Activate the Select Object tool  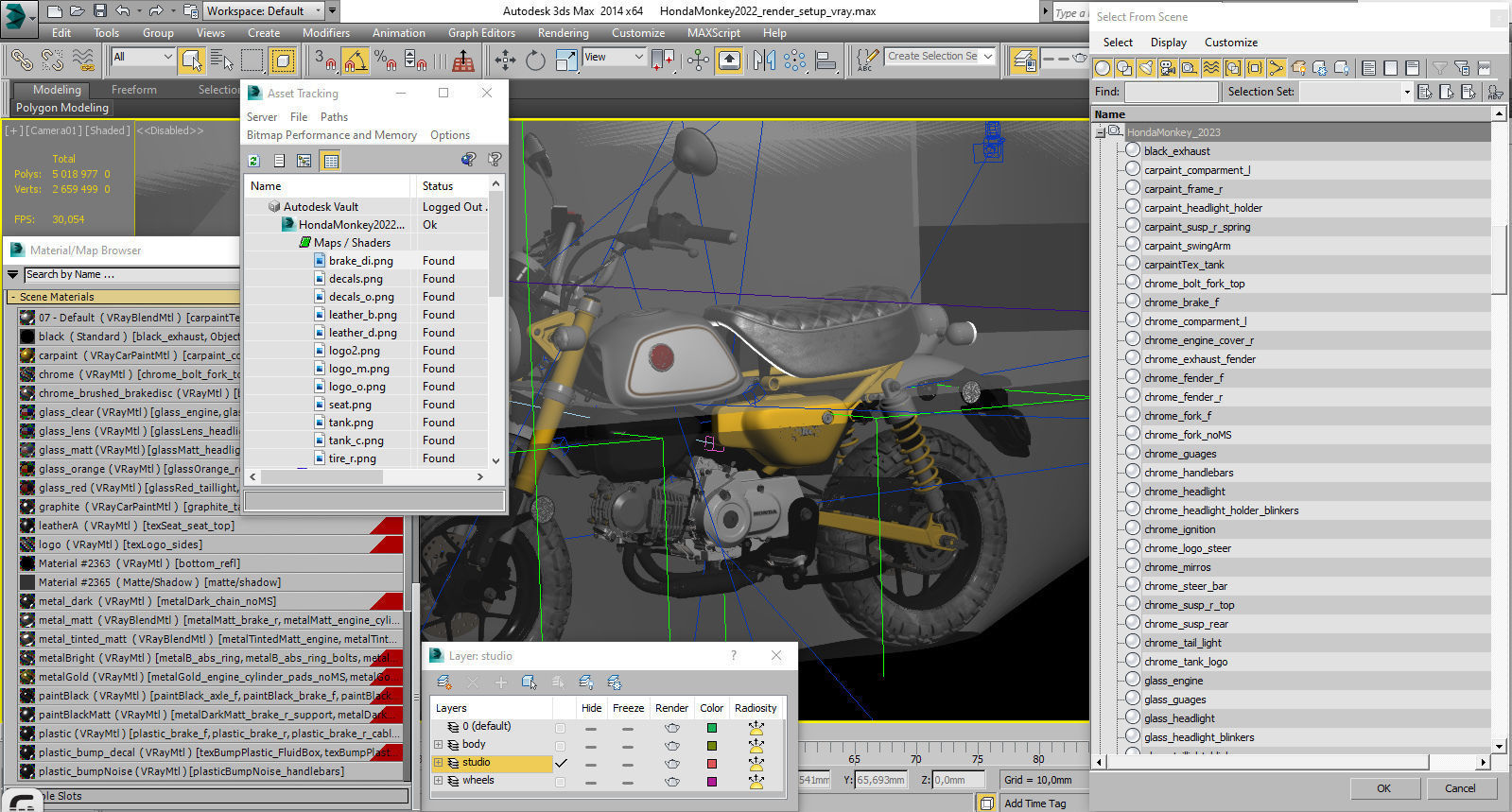[192, 60]
